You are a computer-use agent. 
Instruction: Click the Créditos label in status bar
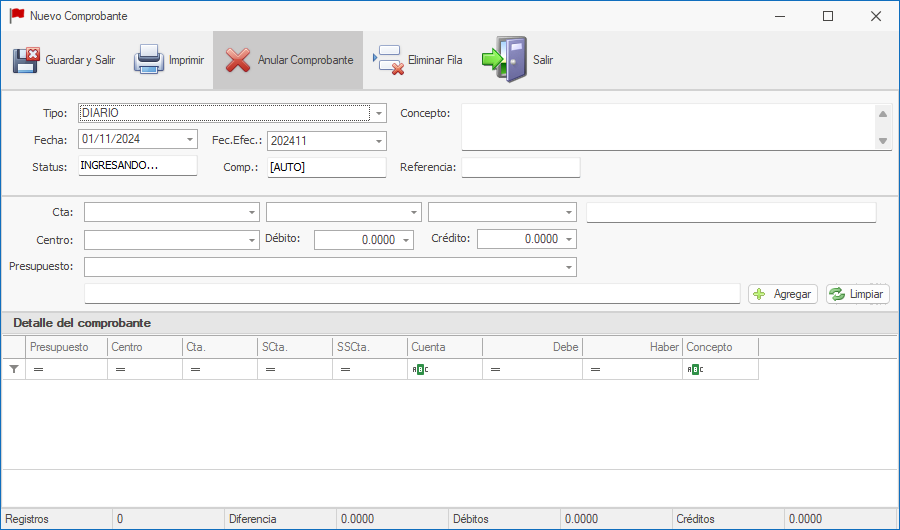pos(695,519)
